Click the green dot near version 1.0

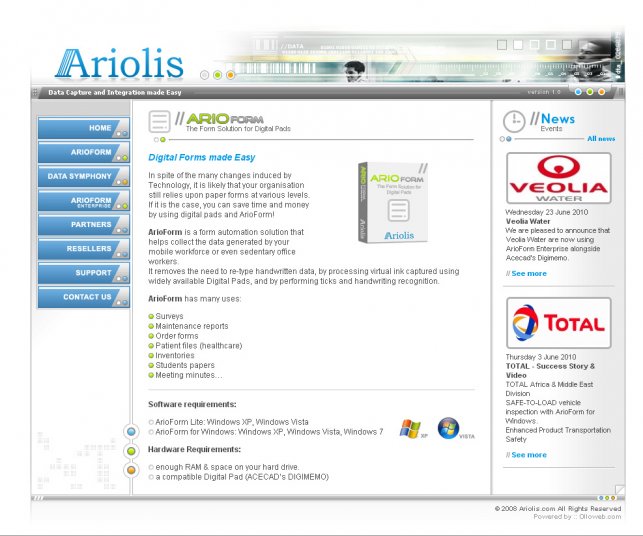(x=590, y=92)
